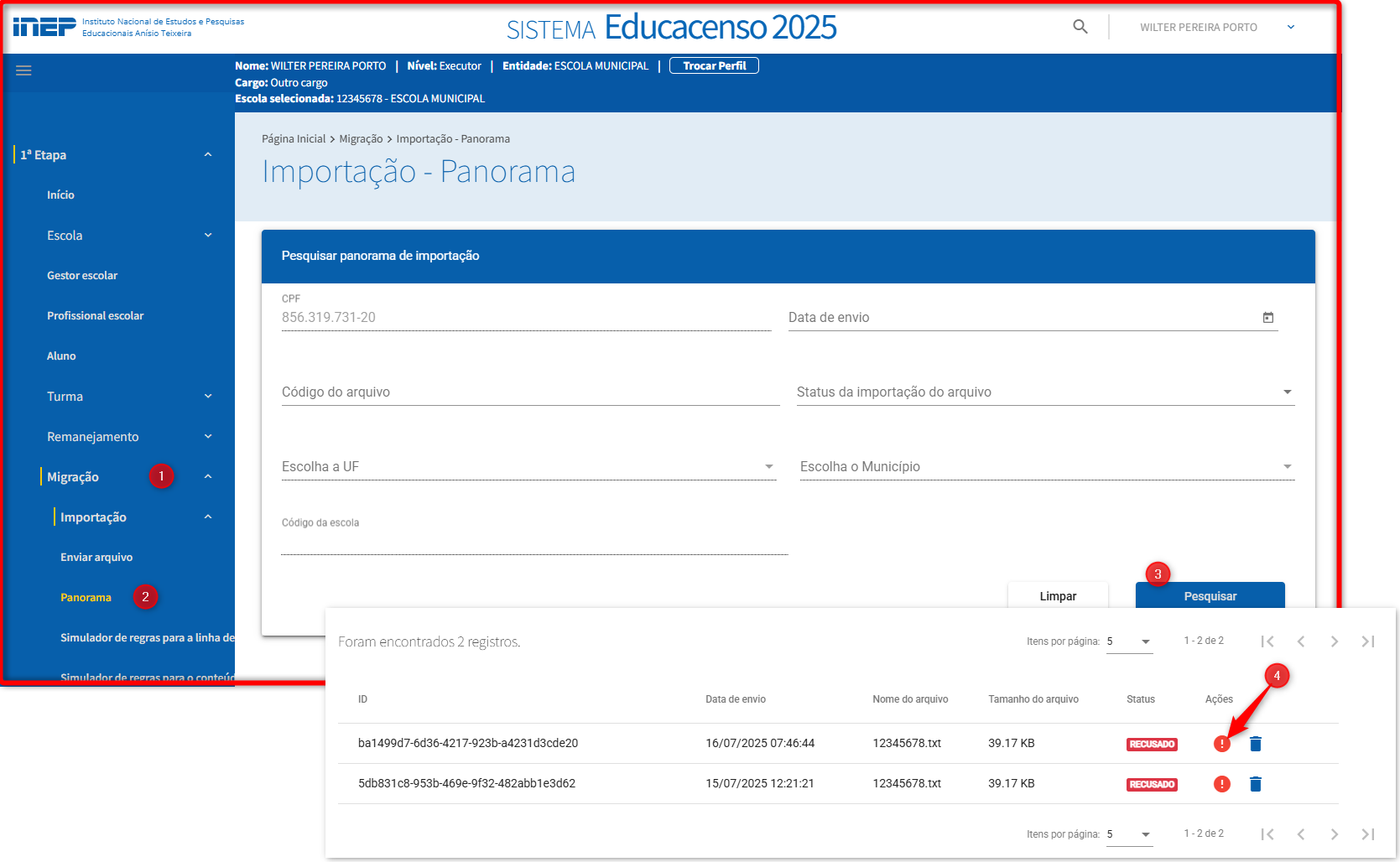Screen dimensions: 1400x862
Task: Click the Data de envio field
Action: coord(1033,317)
